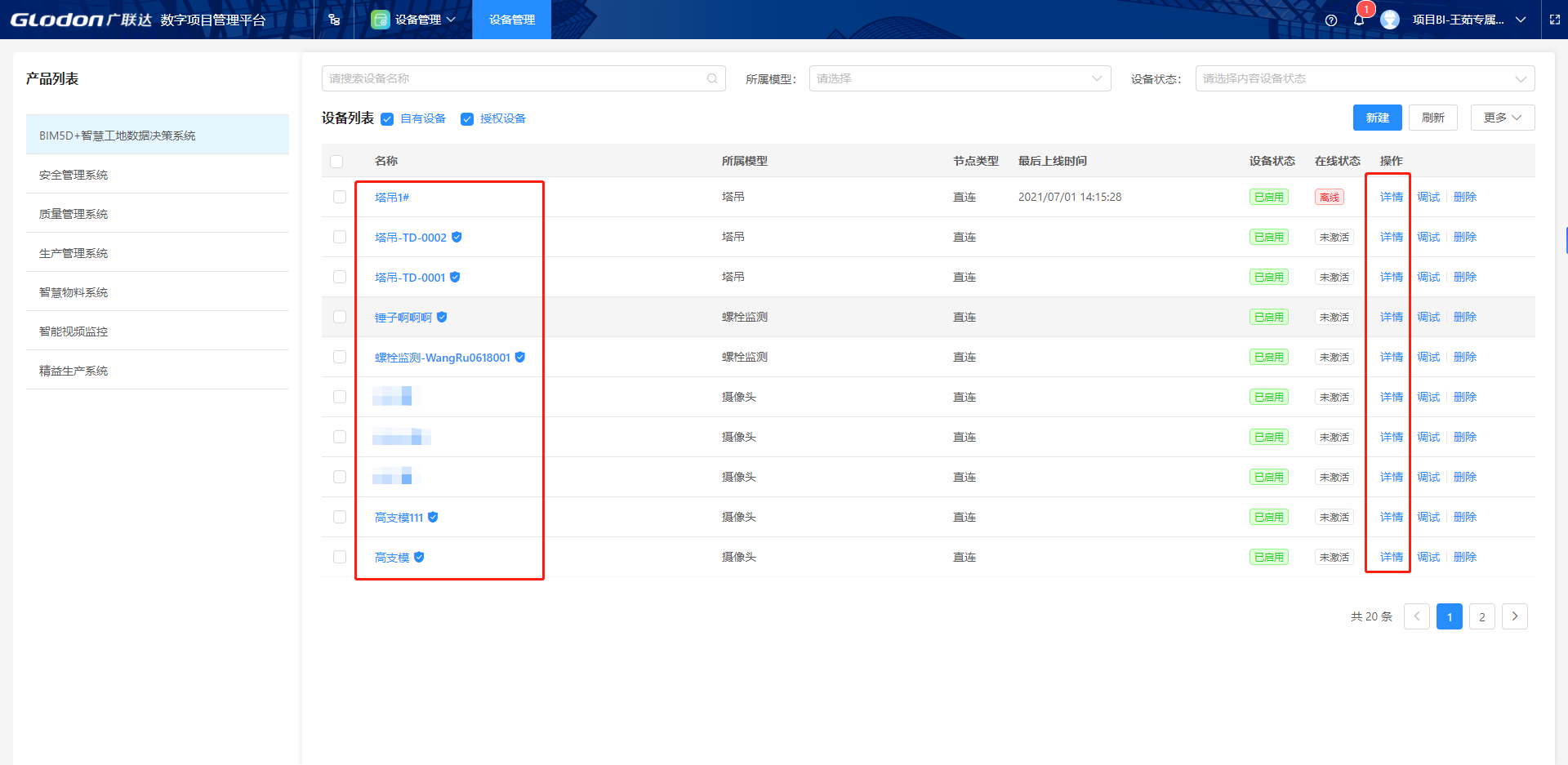The height and width of the screenshot is (765, 1568).
Task: Click verified badge next to 塔吊-TD-0002
Action: tap(457, 237)
